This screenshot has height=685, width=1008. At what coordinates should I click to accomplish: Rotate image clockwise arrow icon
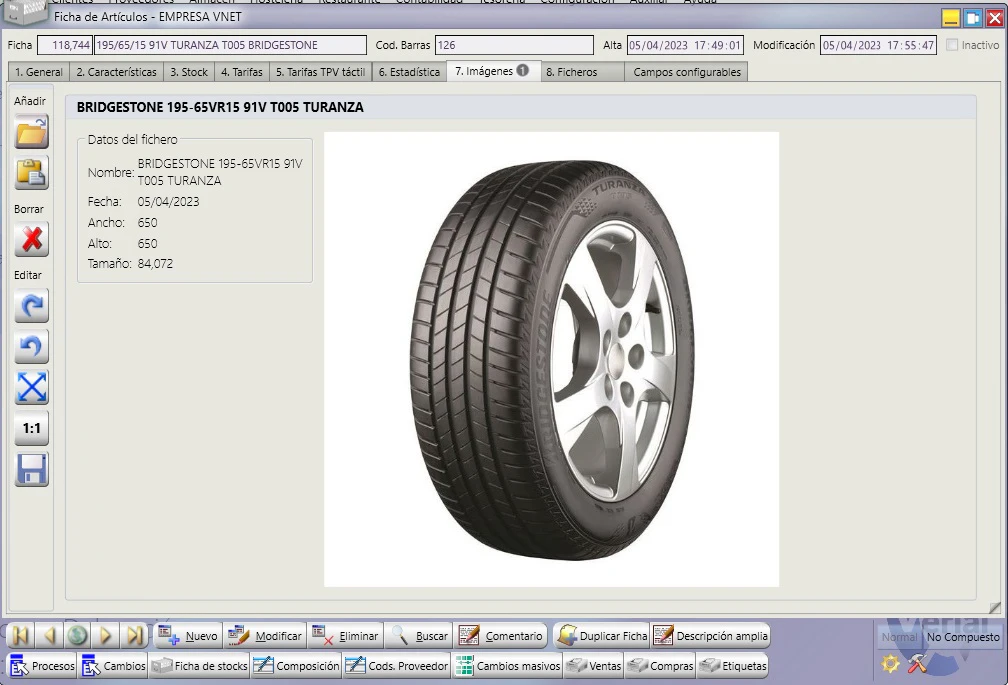(32, 306)
